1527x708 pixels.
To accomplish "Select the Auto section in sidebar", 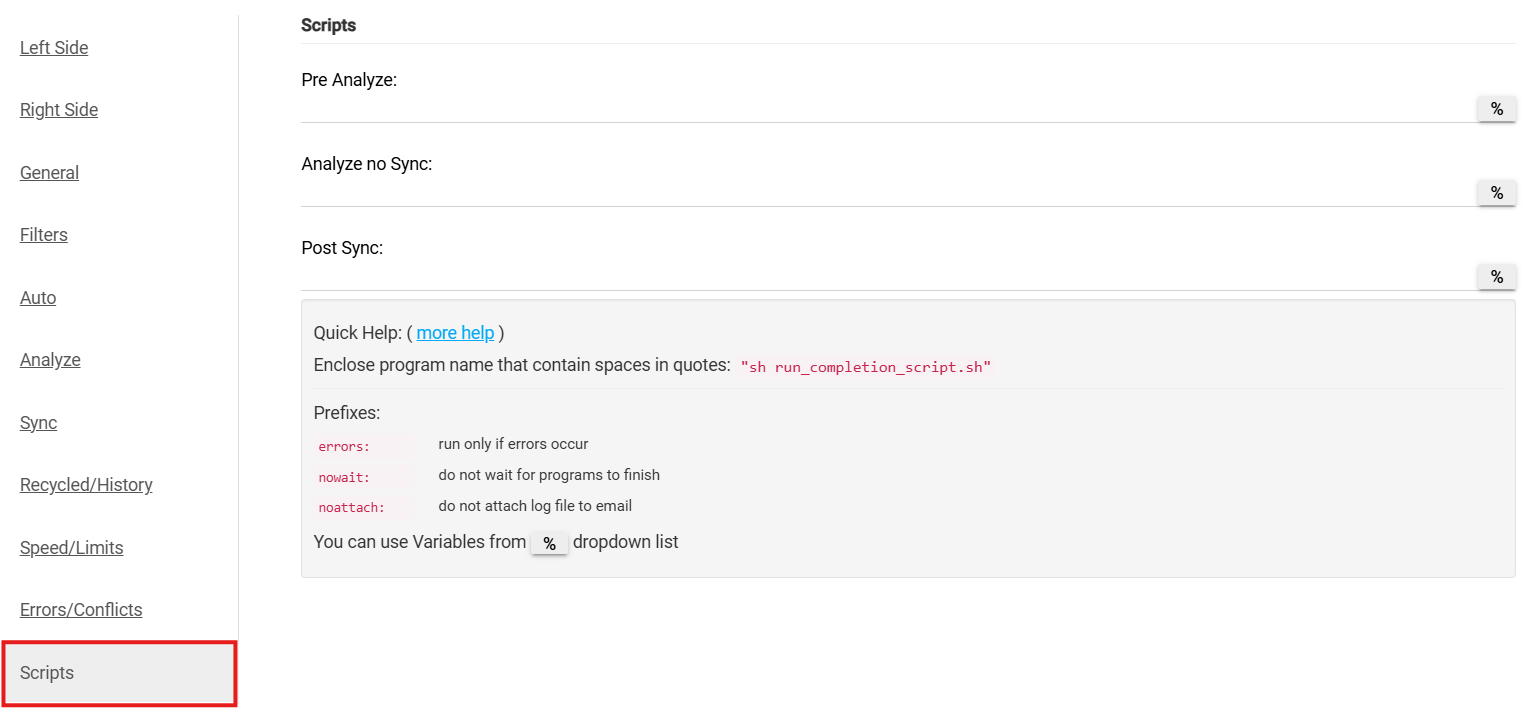I will point(38,298).
